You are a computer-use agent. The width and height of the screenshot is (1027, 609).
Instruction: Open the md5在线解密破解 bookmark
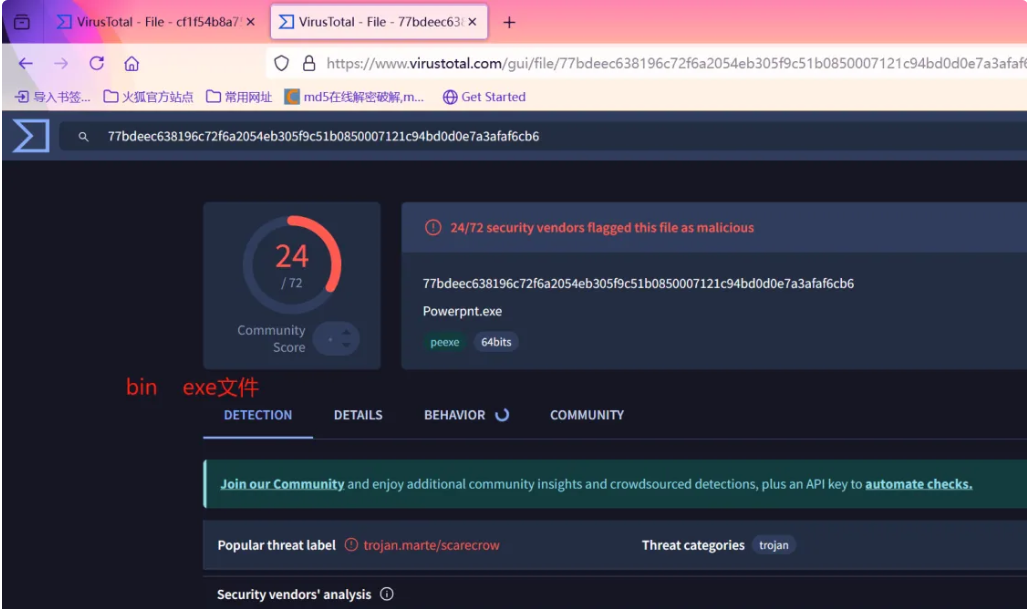(x=354, y=97)
